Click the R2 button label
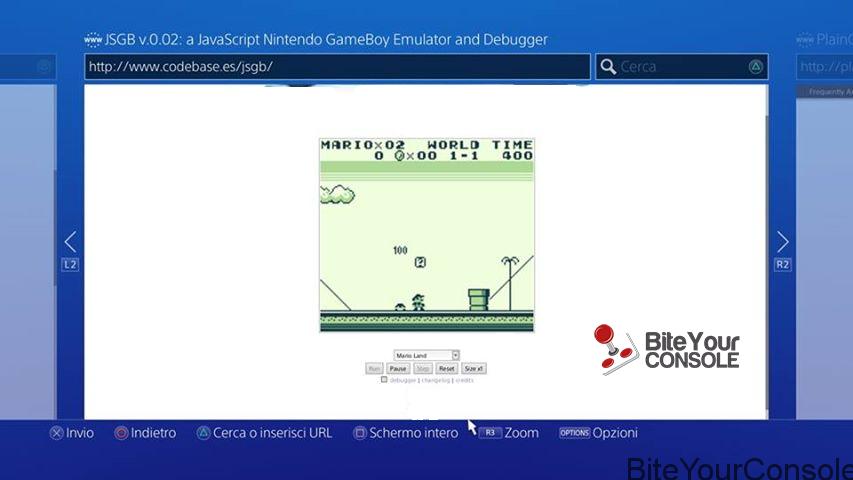The height and width of the screenshot is (480, 853). pos(782,265)
